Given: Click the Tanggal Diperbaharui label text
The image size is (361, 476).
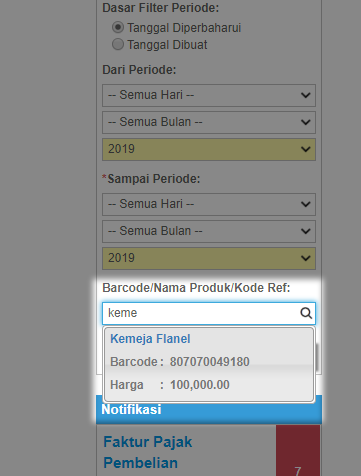Looking at the screenshot, I should coord(184,28).
